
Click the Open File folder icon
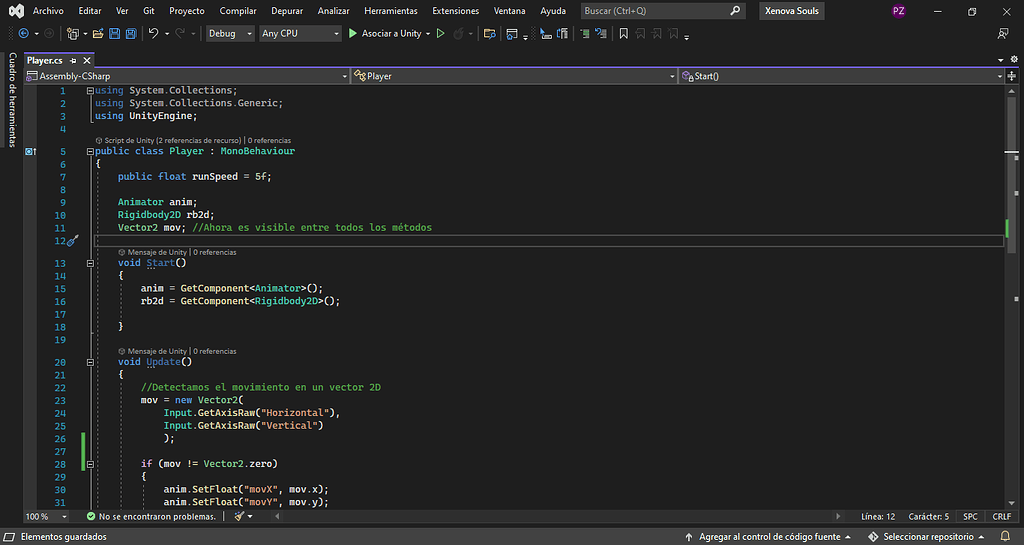pyautogui.click(x=99, y=33)
